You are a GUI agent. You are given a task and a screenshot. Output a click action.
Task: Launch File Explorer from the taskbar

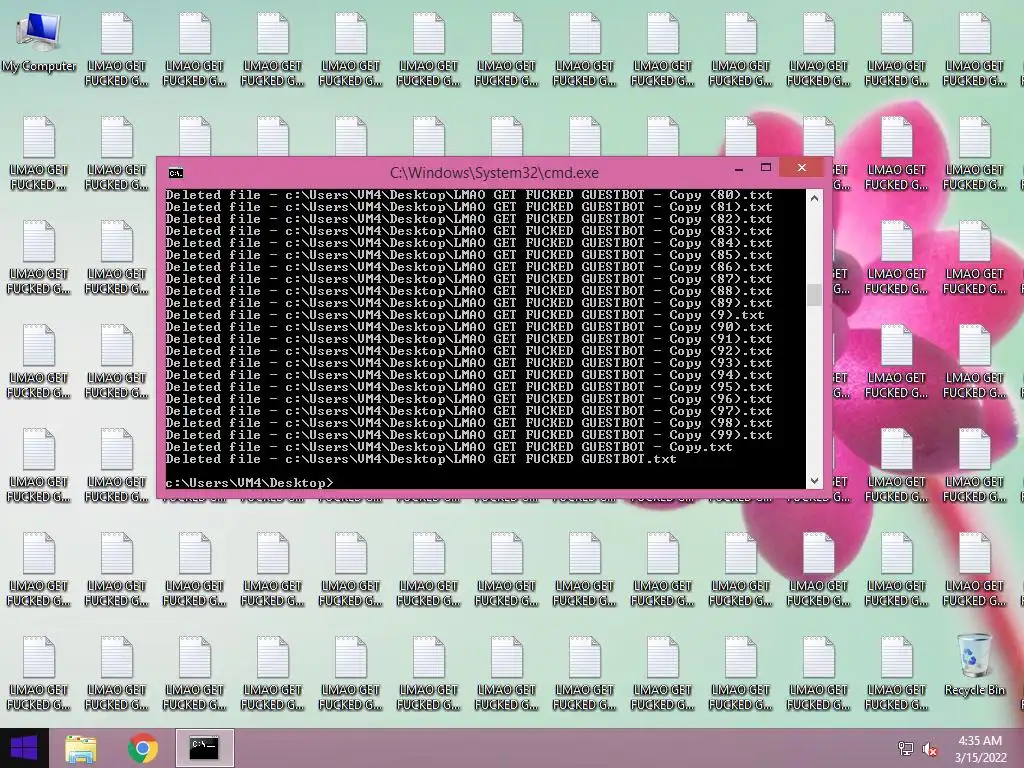click(80, 748)
